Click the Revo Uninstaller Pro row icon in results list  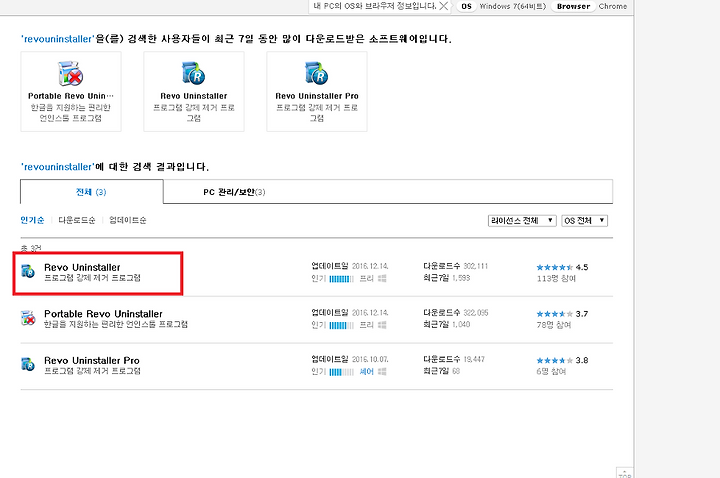click(28, 365)
